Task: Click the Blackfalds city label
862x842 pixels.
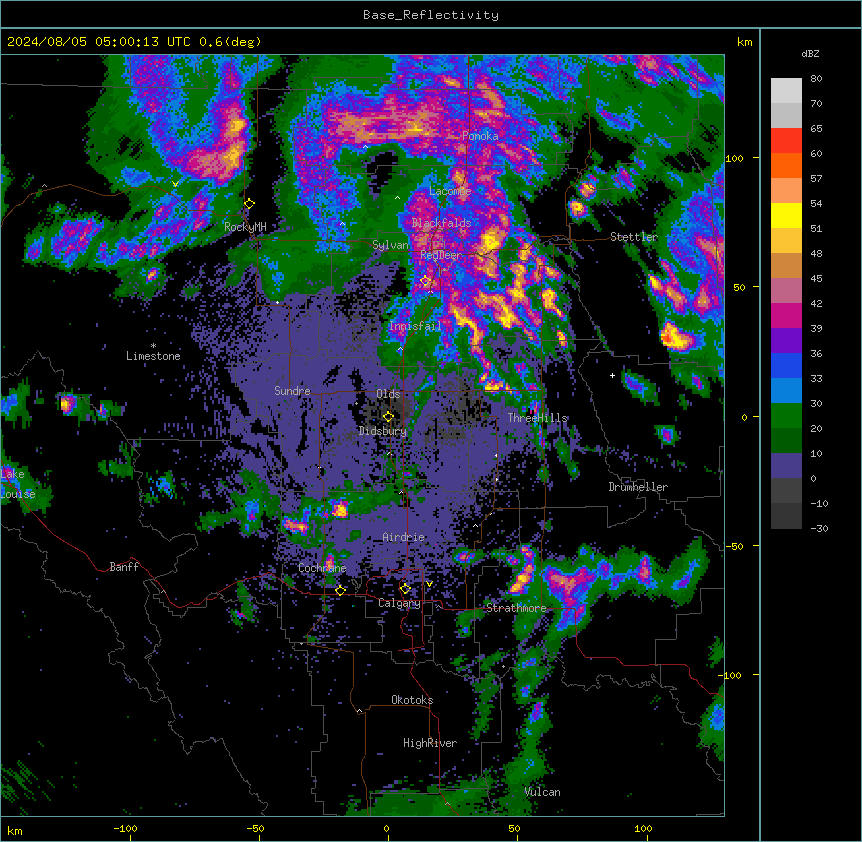Action: (x=441, y=223)
